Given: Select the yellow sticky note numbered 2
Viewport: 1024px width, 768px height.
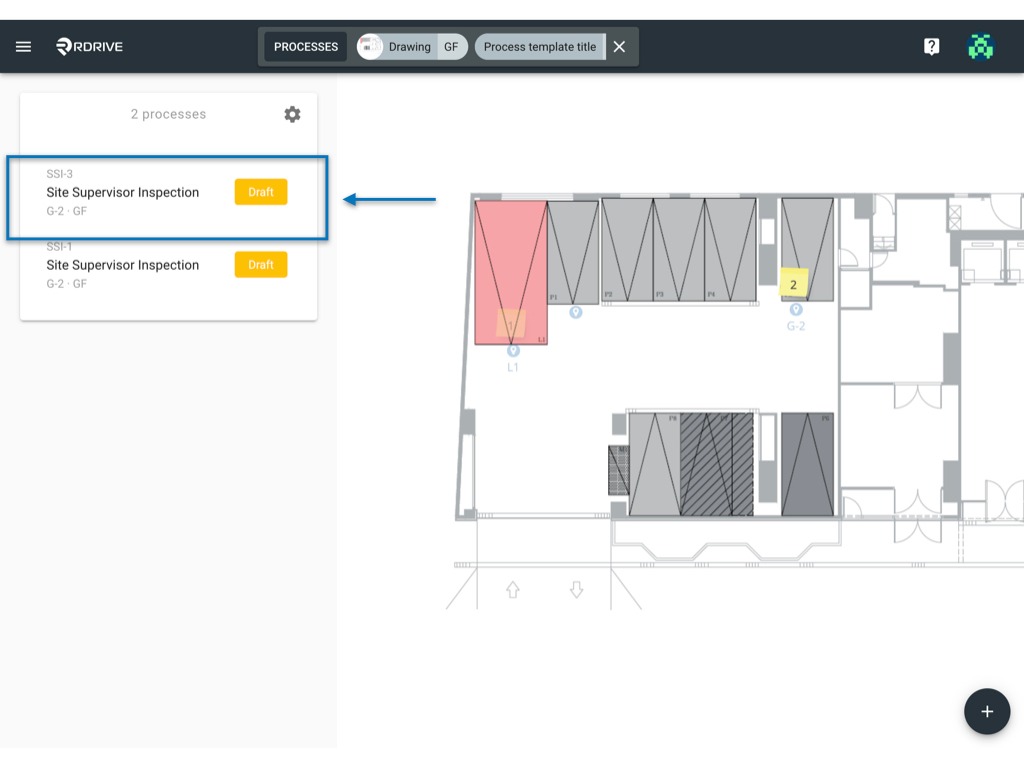Looking at the screenshot, I should pos(793,283).
